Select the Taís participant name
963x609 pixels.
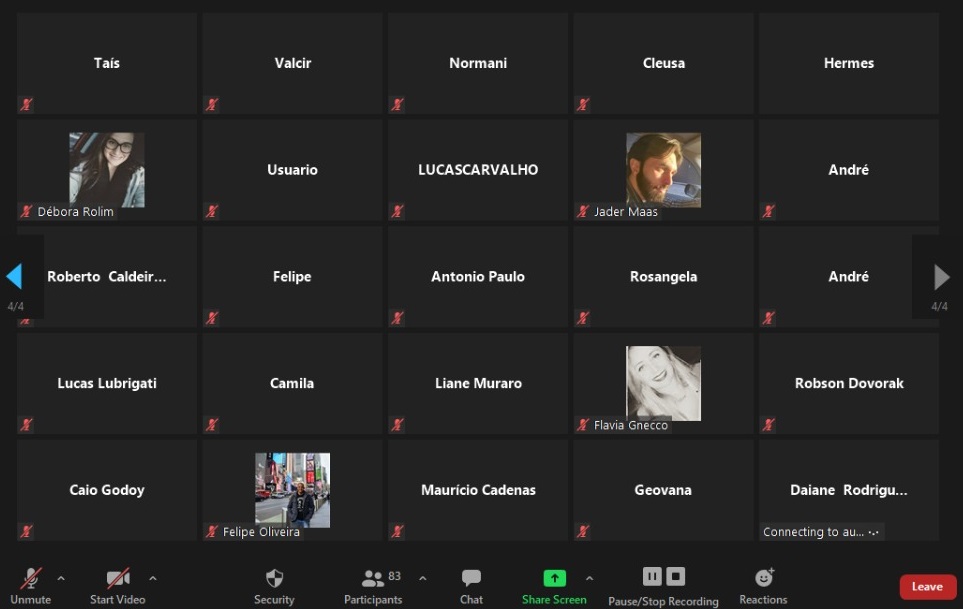pyautogui.click(x=107, y=63)
